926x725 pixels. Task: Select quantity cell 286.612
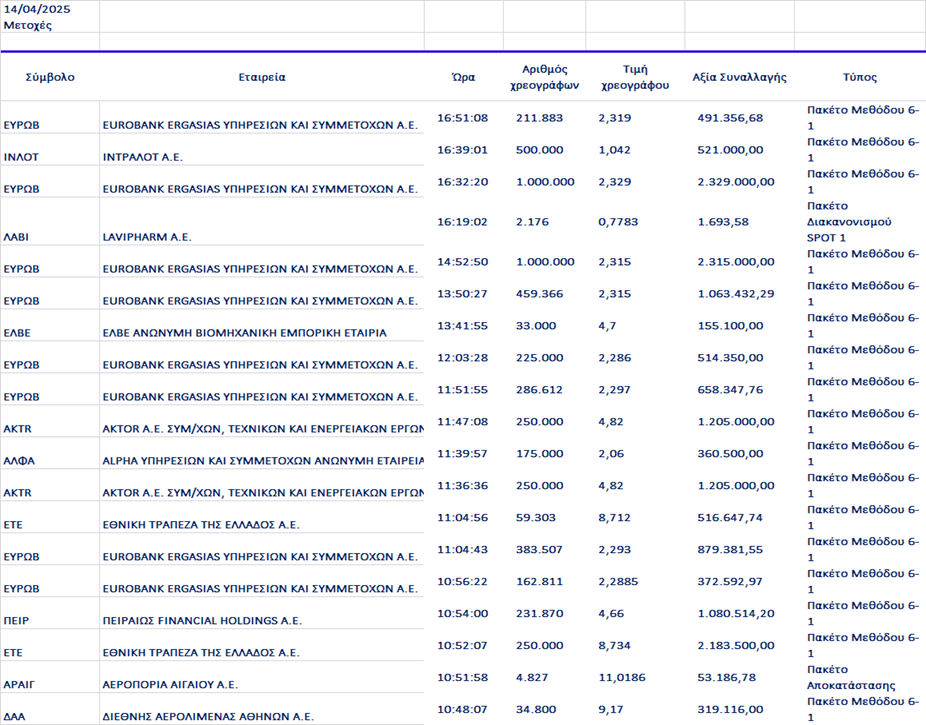tap(539, 390)
